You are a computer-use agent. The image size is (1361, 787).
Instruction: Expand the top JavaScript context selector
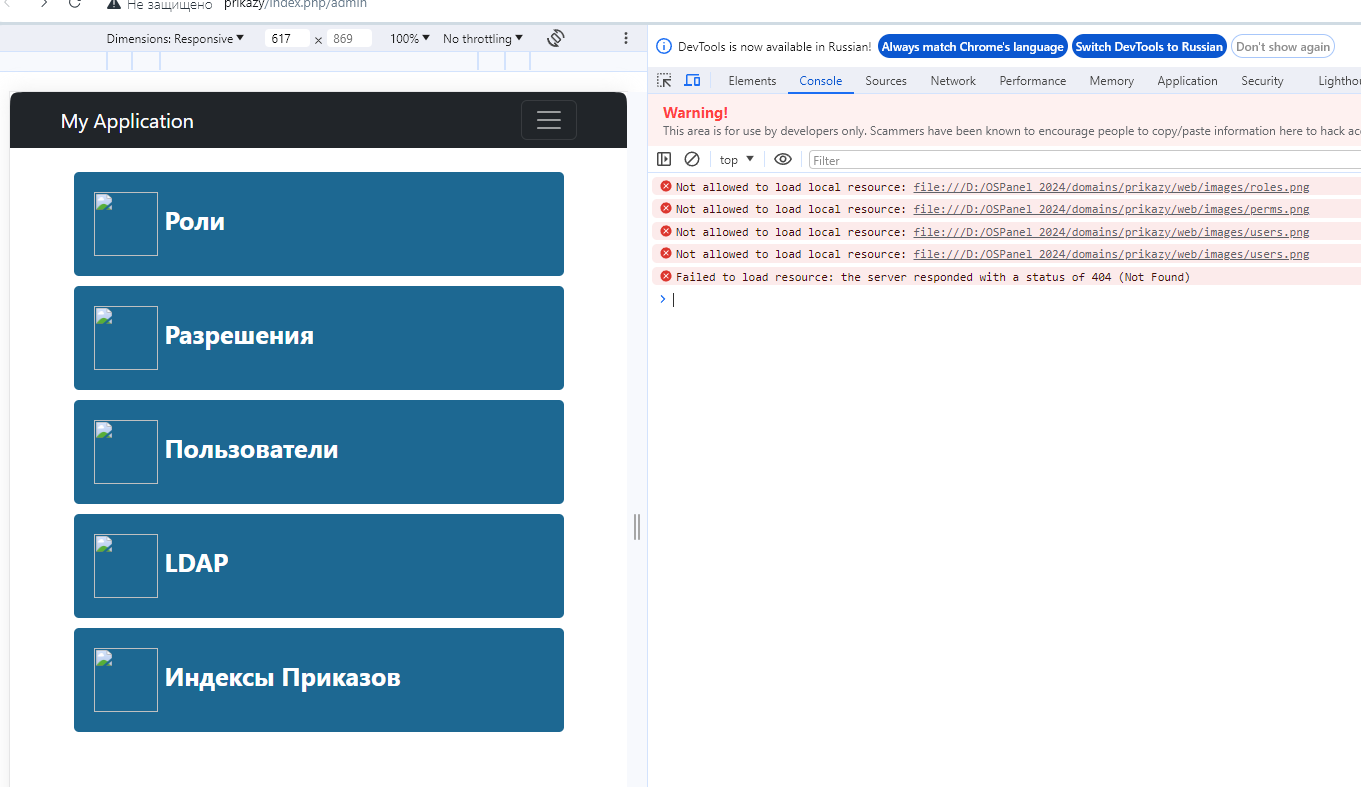(737, 160)
